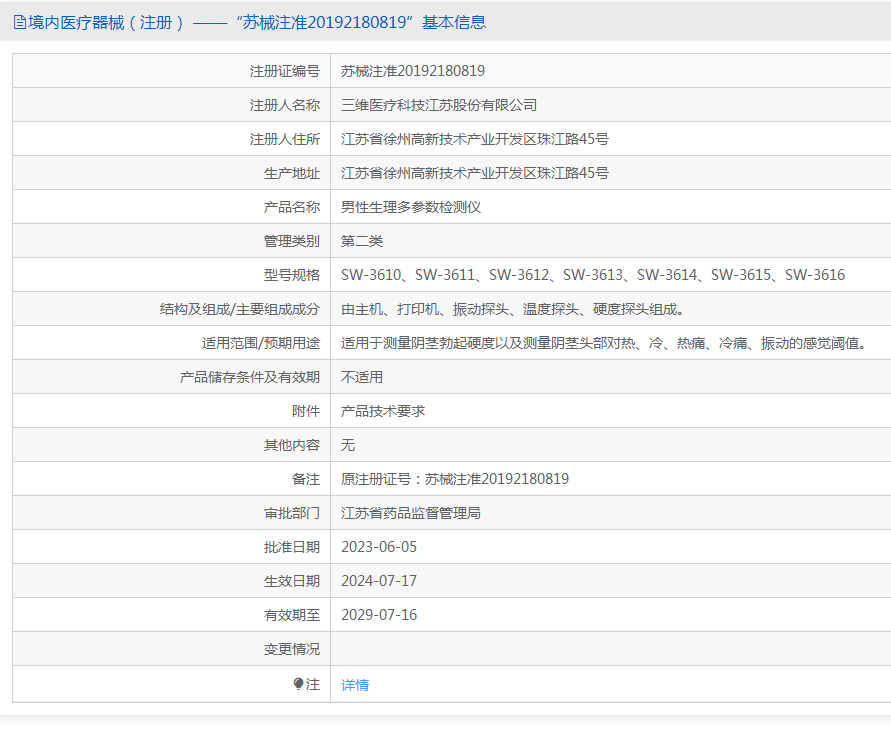Click the header title 境内医疗器械（注册）基本信息
Viewport: 891px width, 734px height.
click(257, 22)
